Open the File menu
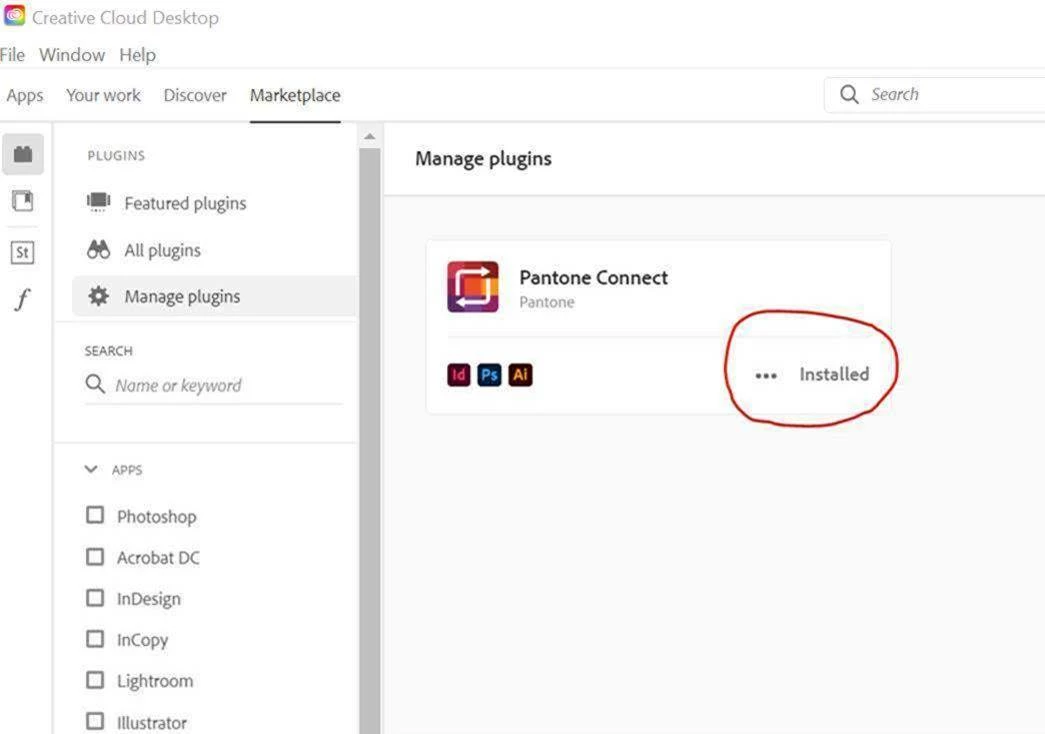The height and width of the screenshot is (734, 1045). coord(12,55)
